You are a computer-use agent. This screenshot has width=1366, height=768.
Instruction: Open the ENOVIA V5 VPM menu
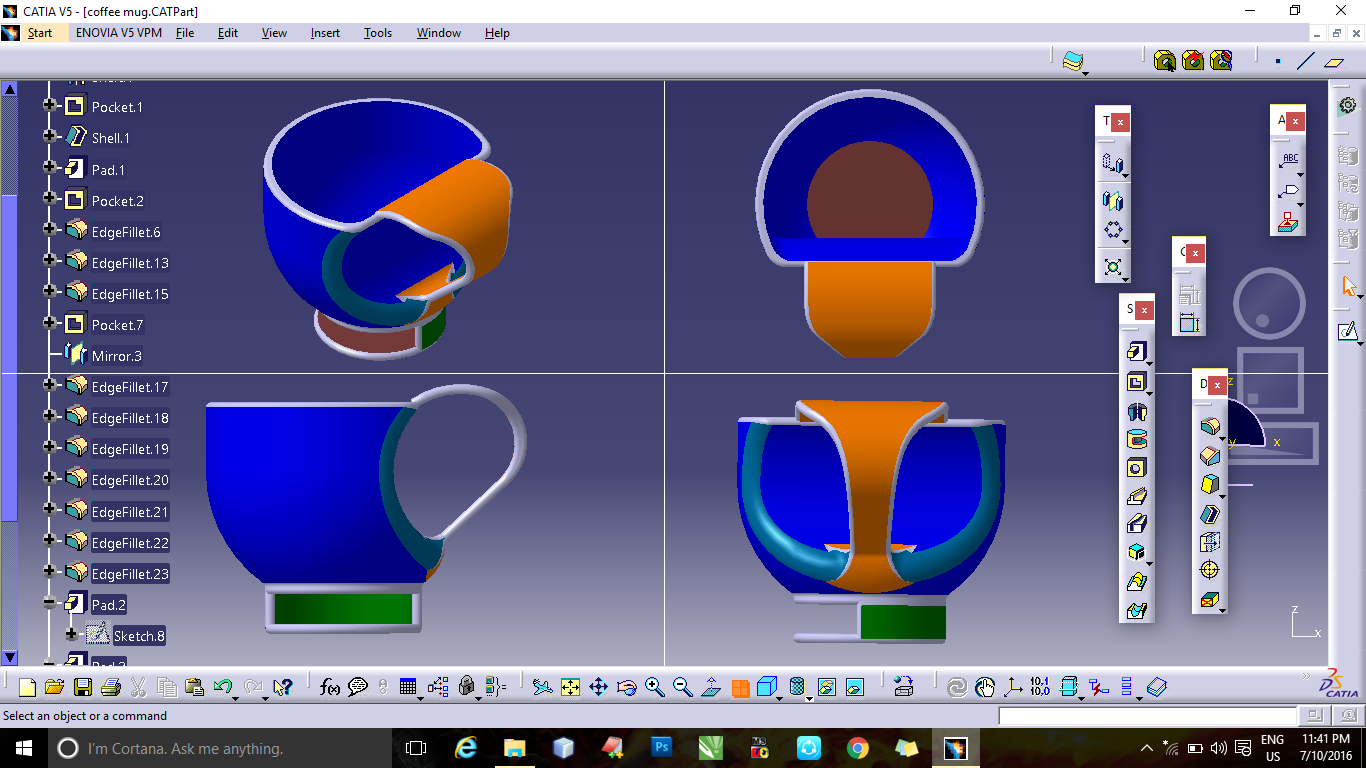click(x=119, y=33)
